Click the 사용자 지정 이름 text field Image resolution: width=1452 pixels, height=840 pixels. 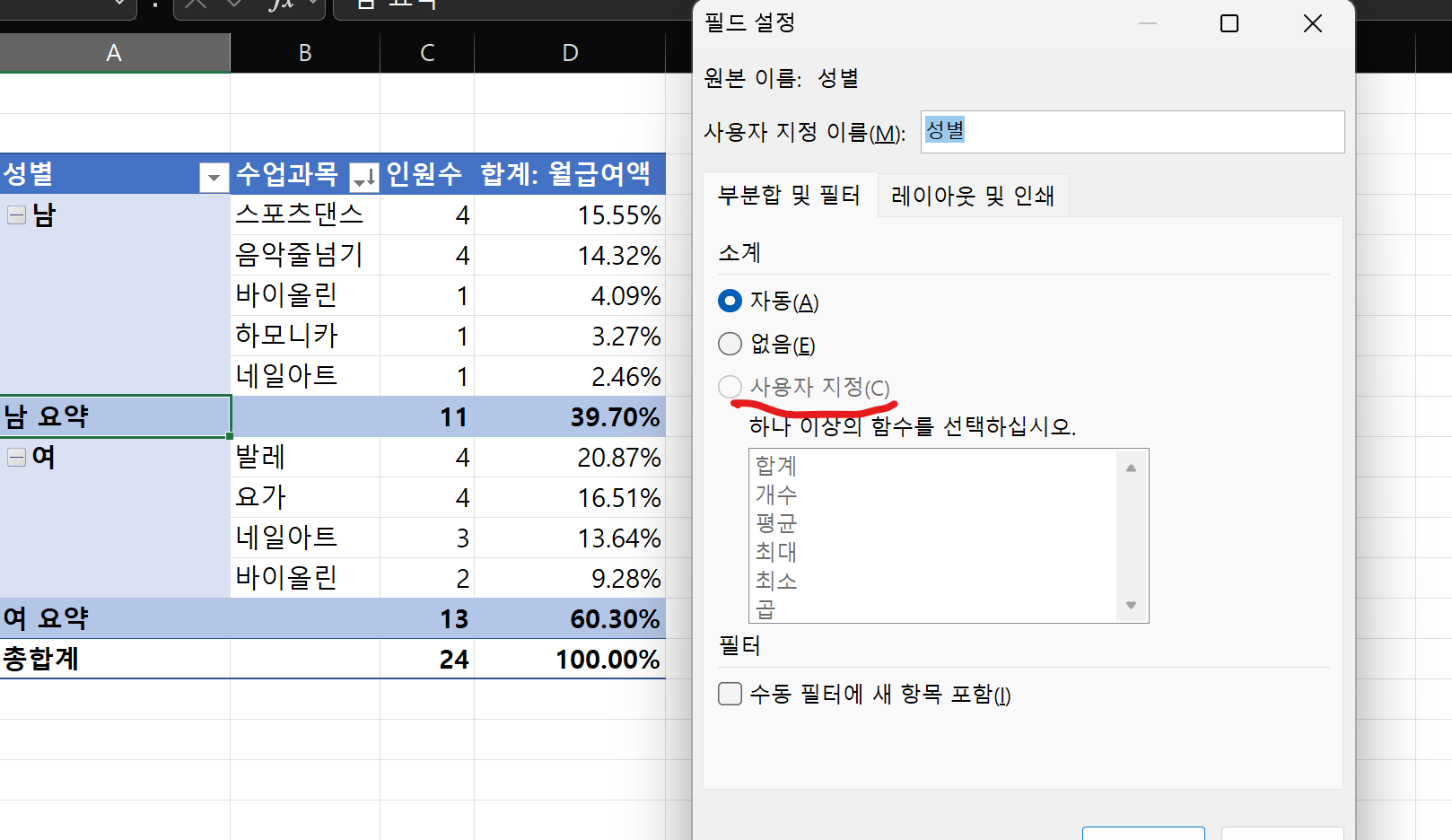(1132, 132)
